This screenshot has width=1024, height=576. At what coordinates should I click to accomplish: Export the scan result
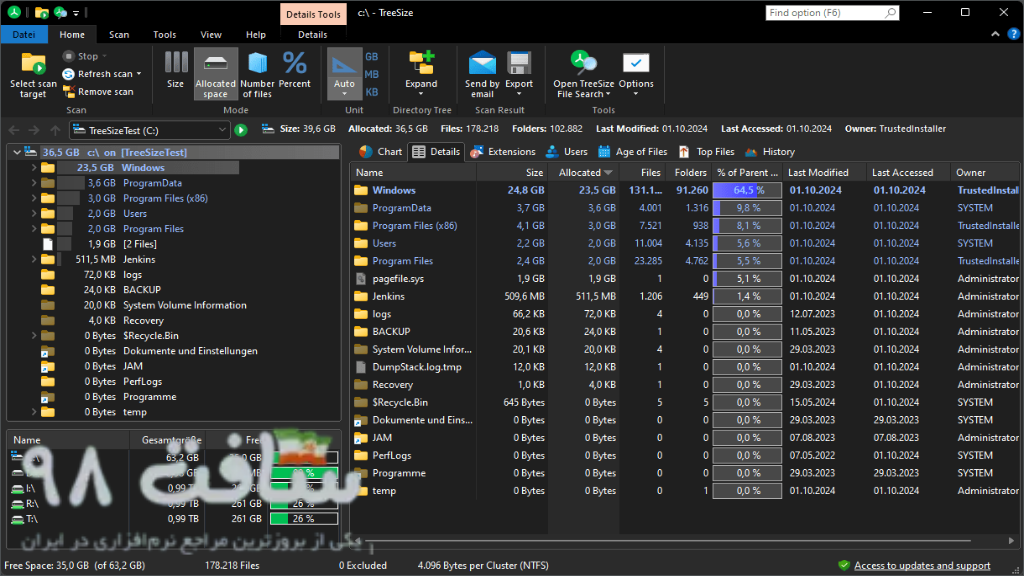pyautogui.click(x=519, y=73)
